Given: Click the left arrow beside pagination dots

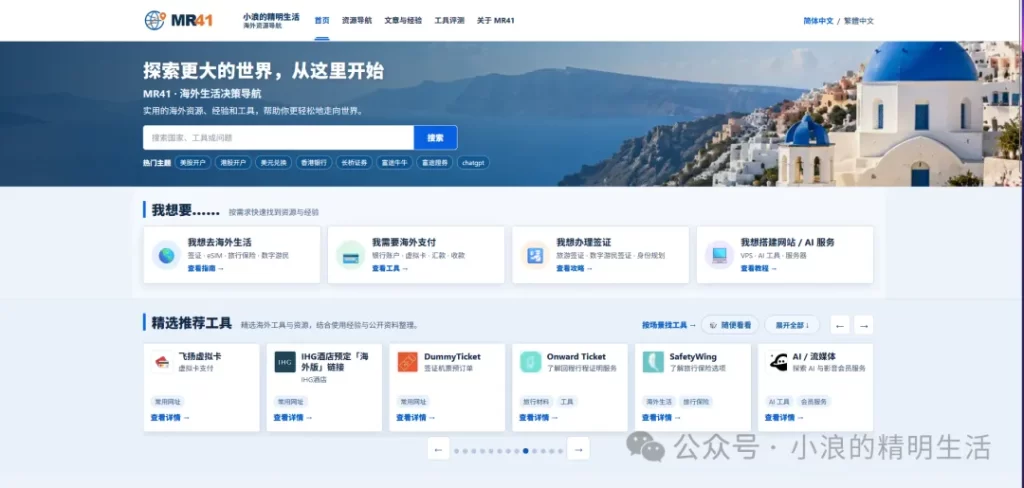Looking at the screenshot, I should pos(439,449).
